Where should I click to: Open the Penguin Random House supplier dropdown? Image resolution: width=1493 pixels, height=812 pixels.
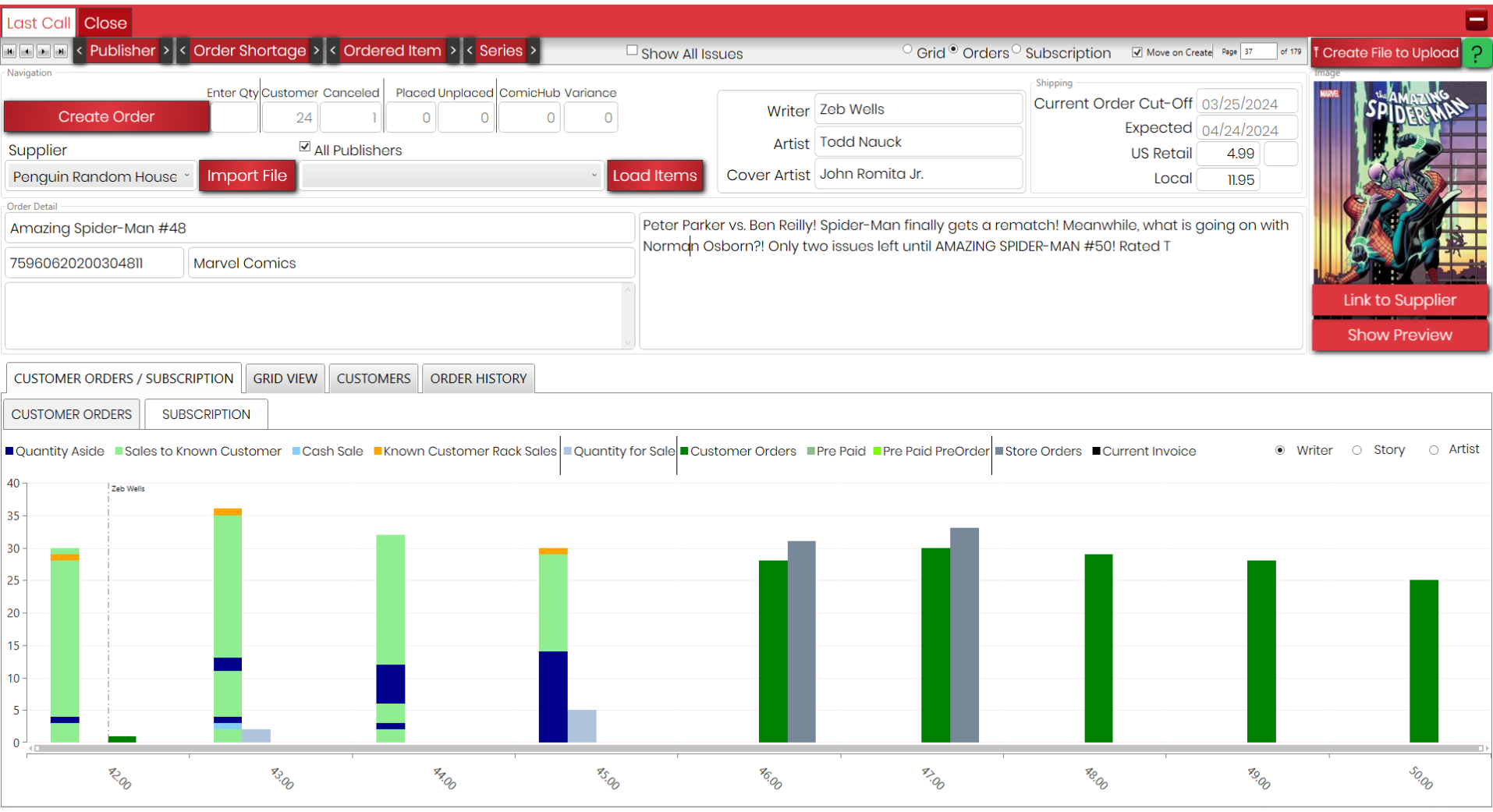(x=101, y=176)
